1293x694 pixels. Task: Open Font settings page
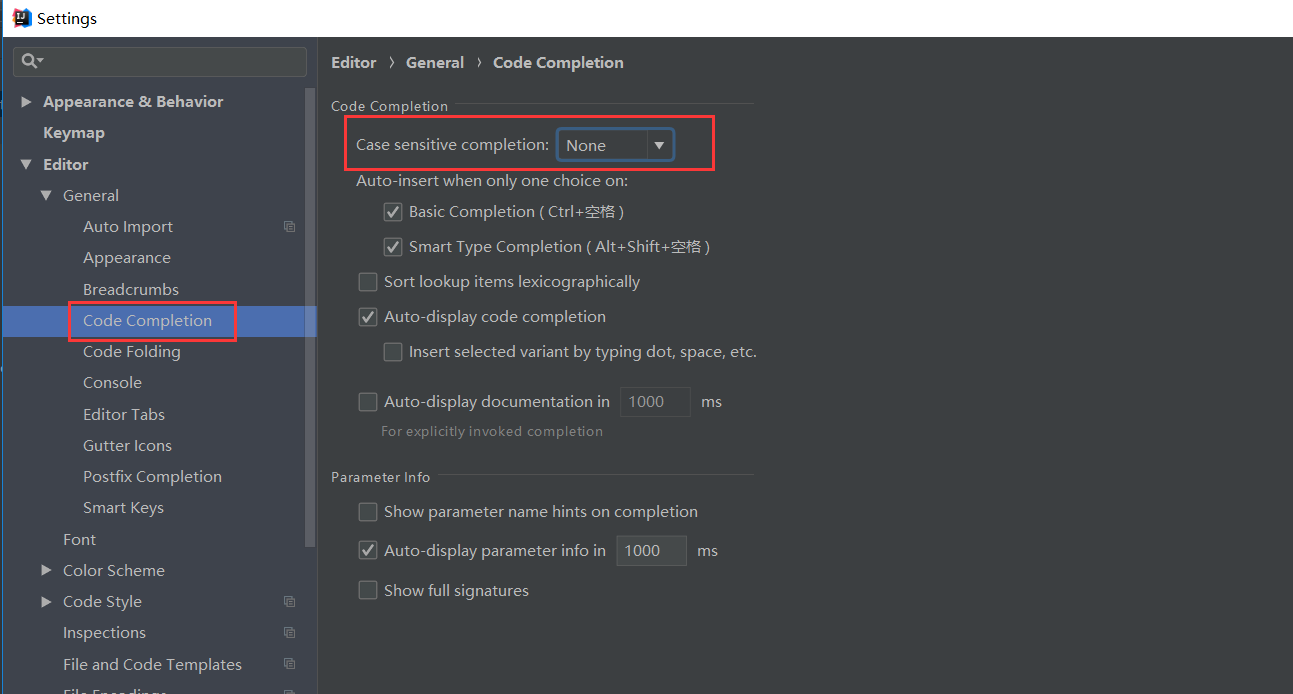point(79,540)
